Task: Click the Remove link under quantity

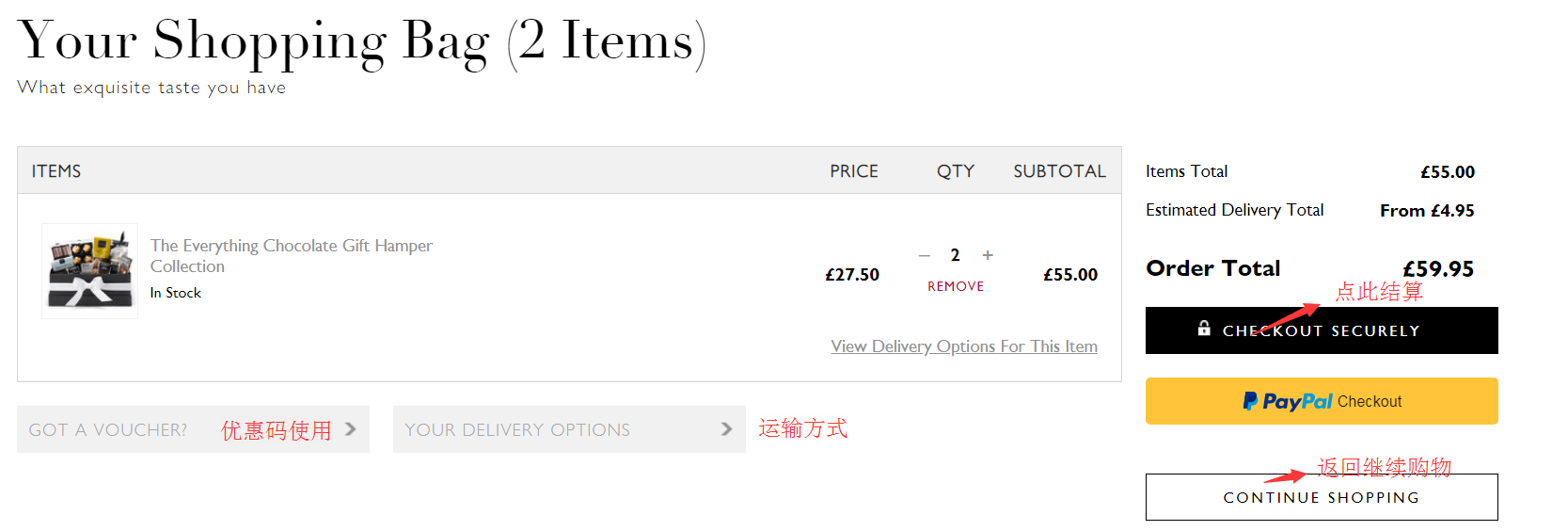Action: pos(956,286)
